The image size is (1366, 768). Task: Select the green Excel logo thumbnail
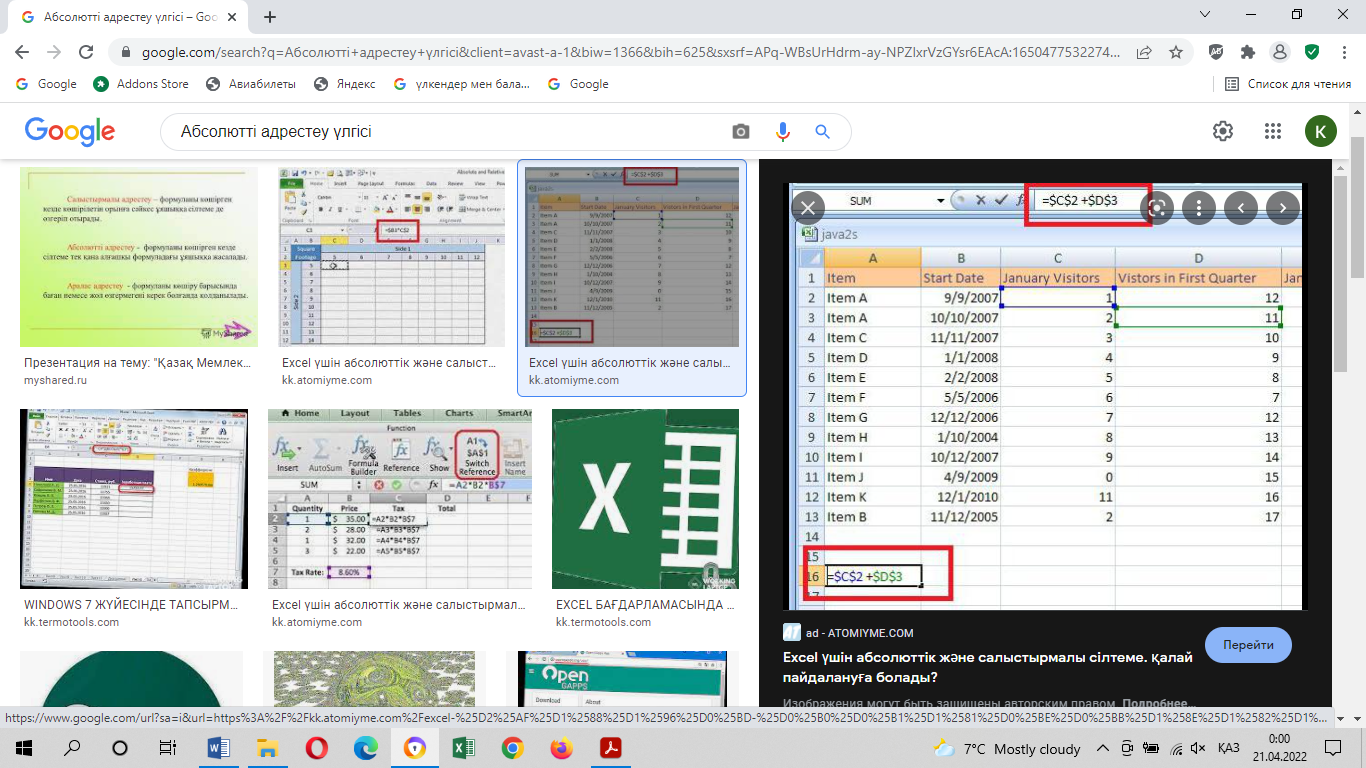645,498
